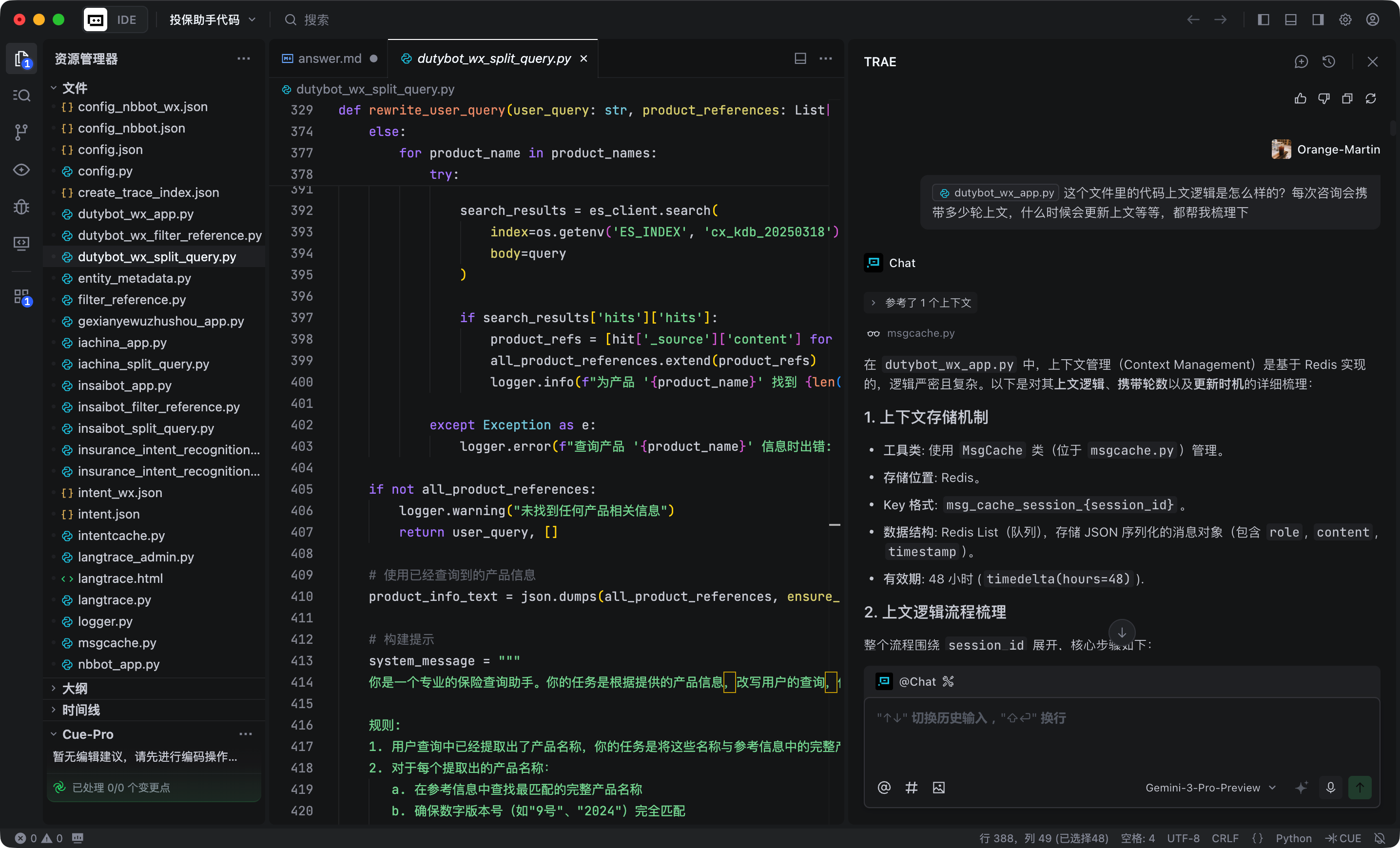The image size is (1400, 848).
Task: Click the msgcache.py reference link in chat
Action: coord(920,333)
